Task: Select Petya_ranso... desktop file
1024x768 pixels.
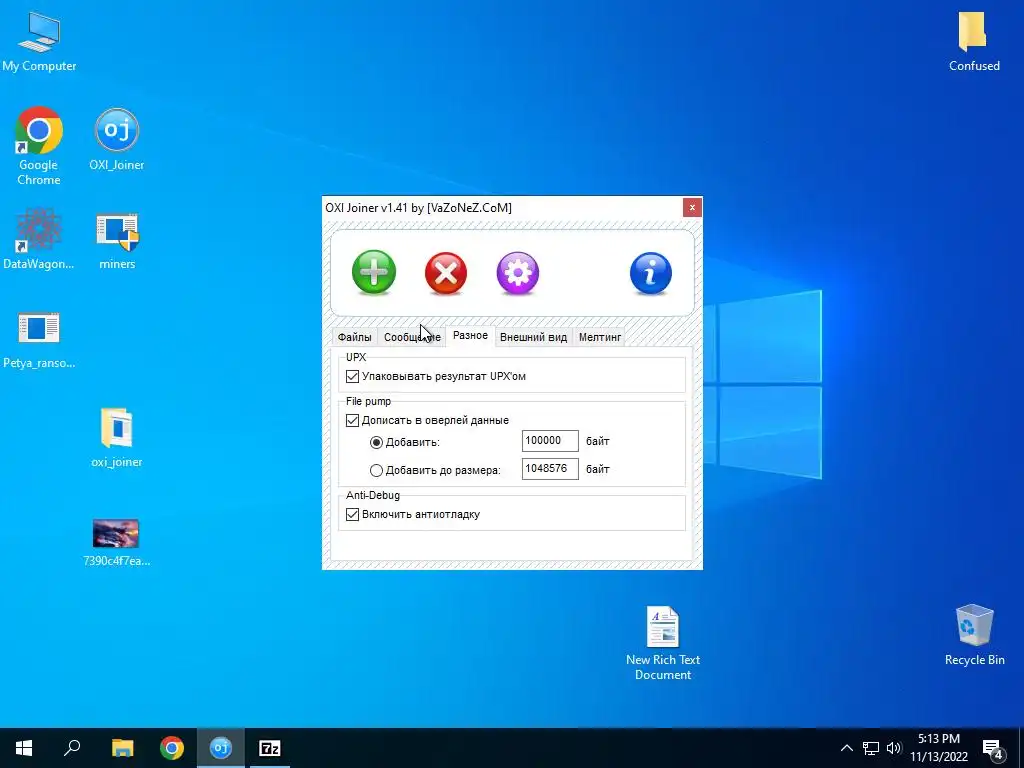Action: coord(39,340)
